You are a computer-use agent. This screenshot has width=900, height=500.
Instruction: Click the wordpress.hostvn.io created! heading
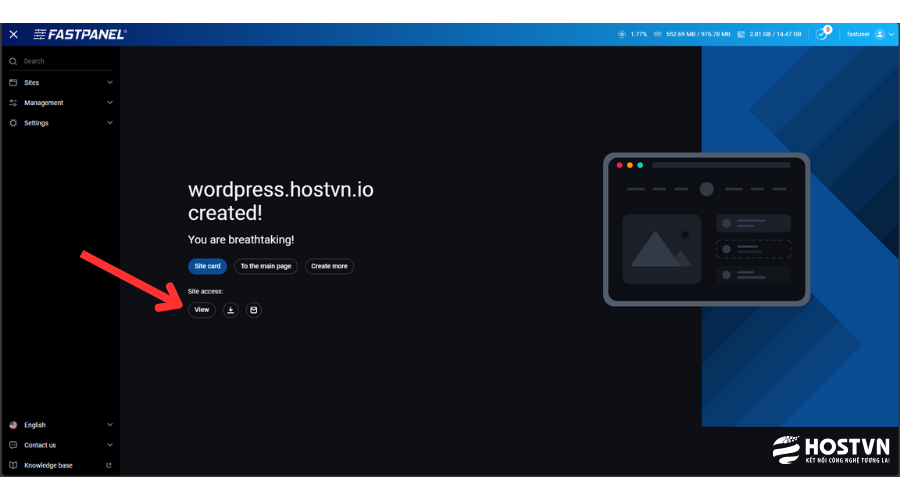281,201
